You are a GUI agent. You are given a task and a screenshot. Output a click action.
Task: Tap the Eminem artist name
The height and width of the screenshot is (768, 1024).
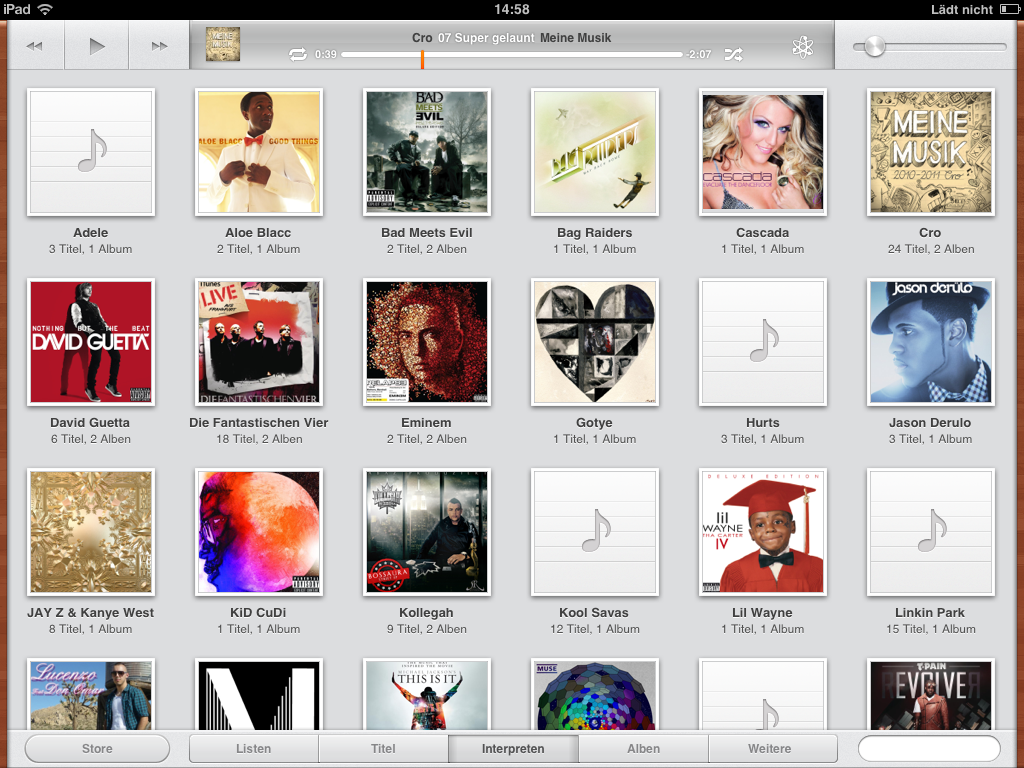[426, 423]
